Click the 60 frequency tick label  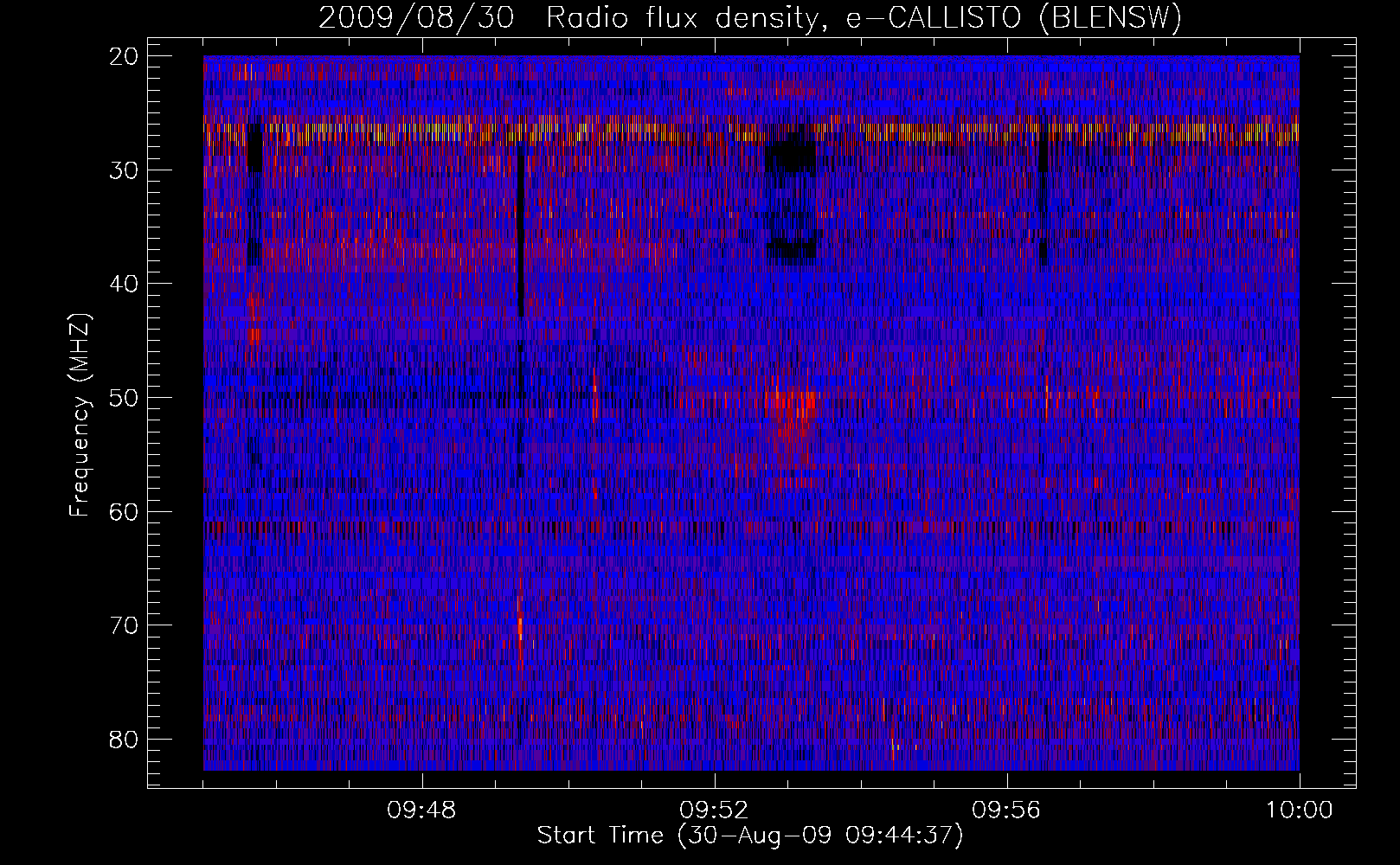(x=125, y=511)
